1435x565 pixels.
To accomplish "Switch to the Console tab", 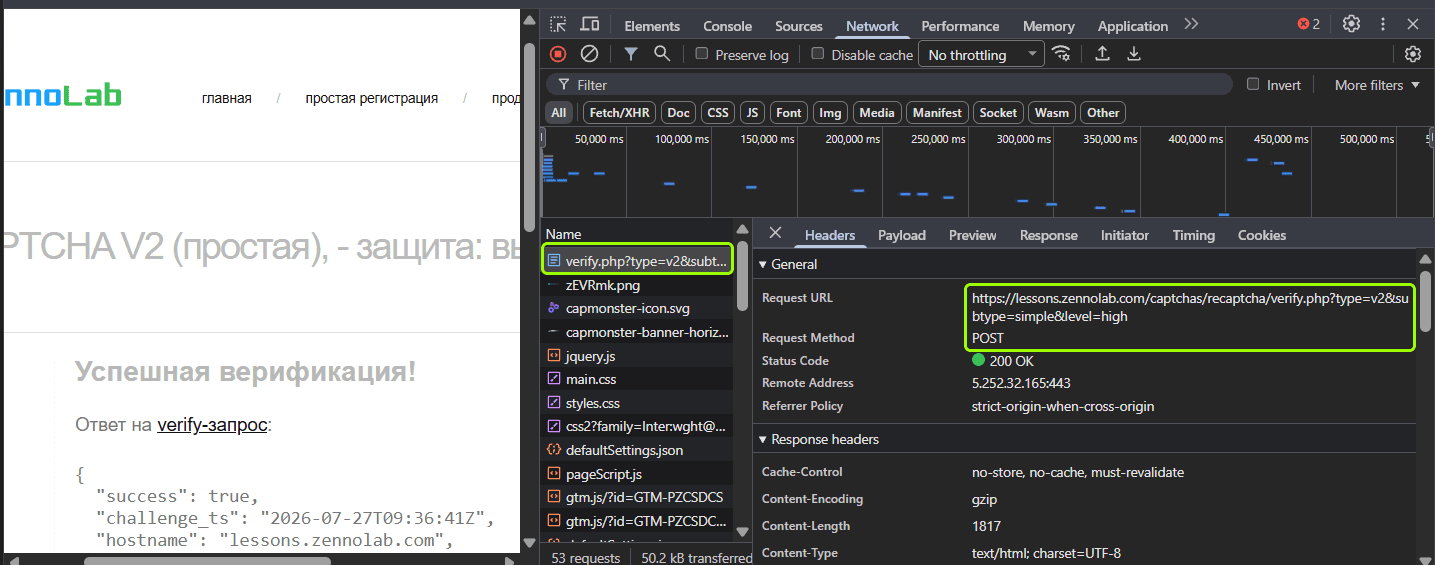I will (727, 26).
